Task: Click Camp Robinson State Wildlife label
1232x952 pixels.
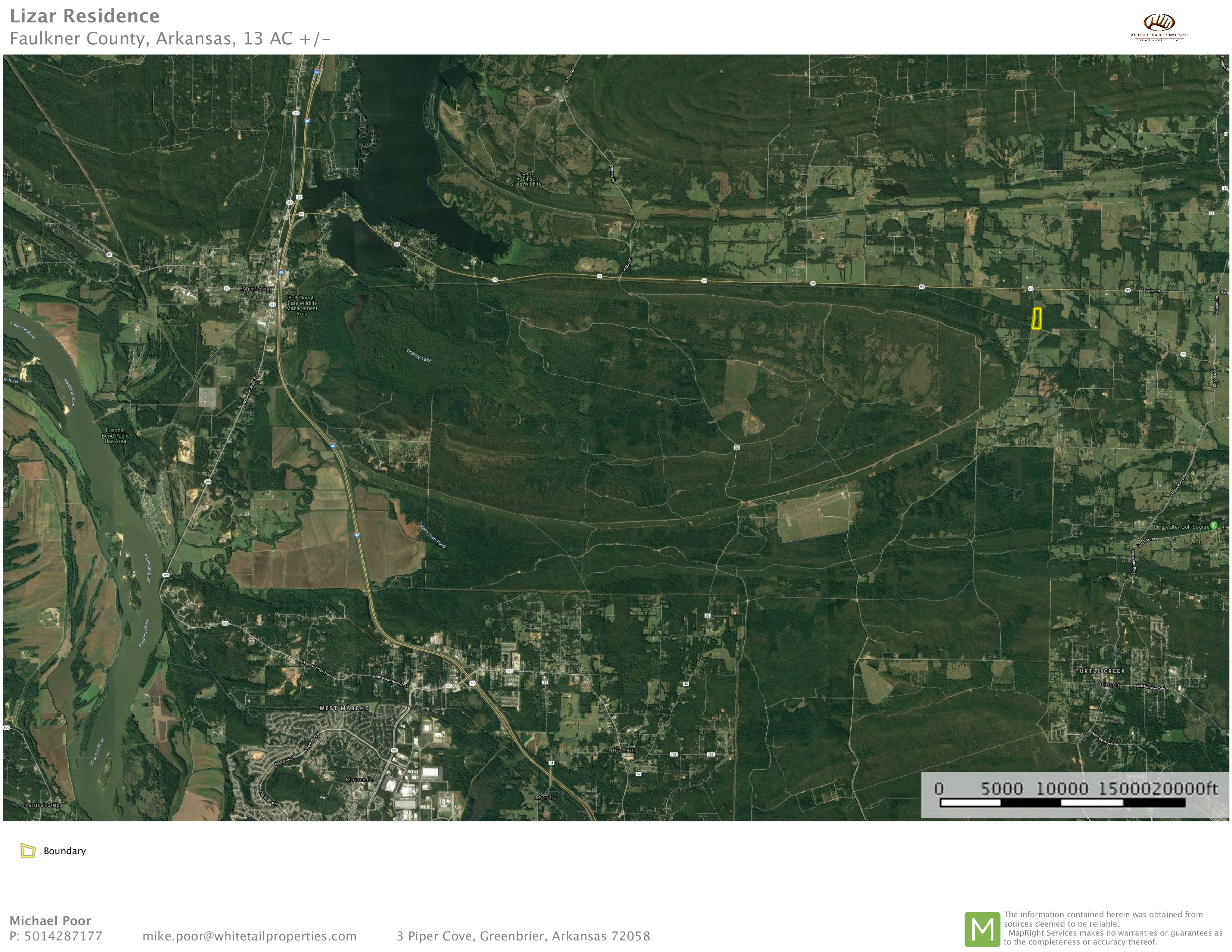Action: (527, 179)
